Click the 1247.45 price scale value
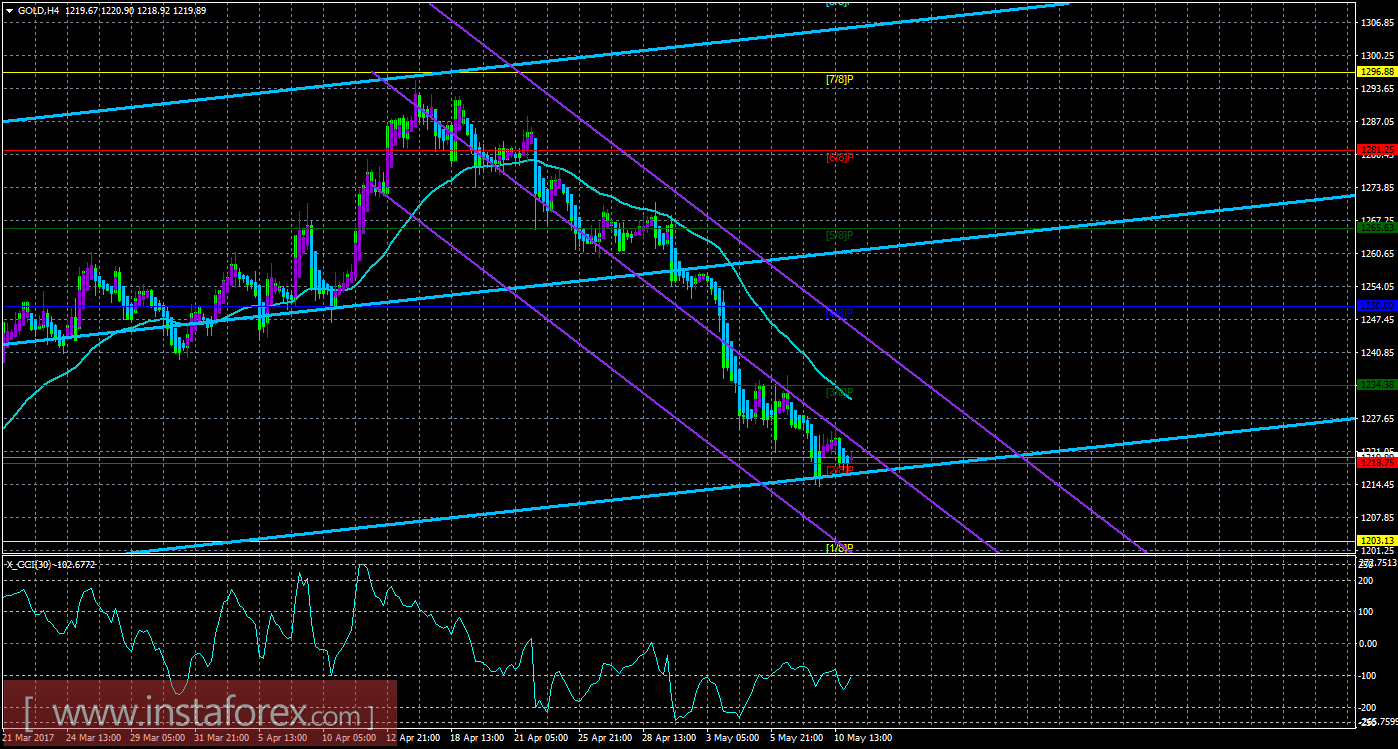The width and height of the screenshot is (1398, 749). (x=1377, y=320)
